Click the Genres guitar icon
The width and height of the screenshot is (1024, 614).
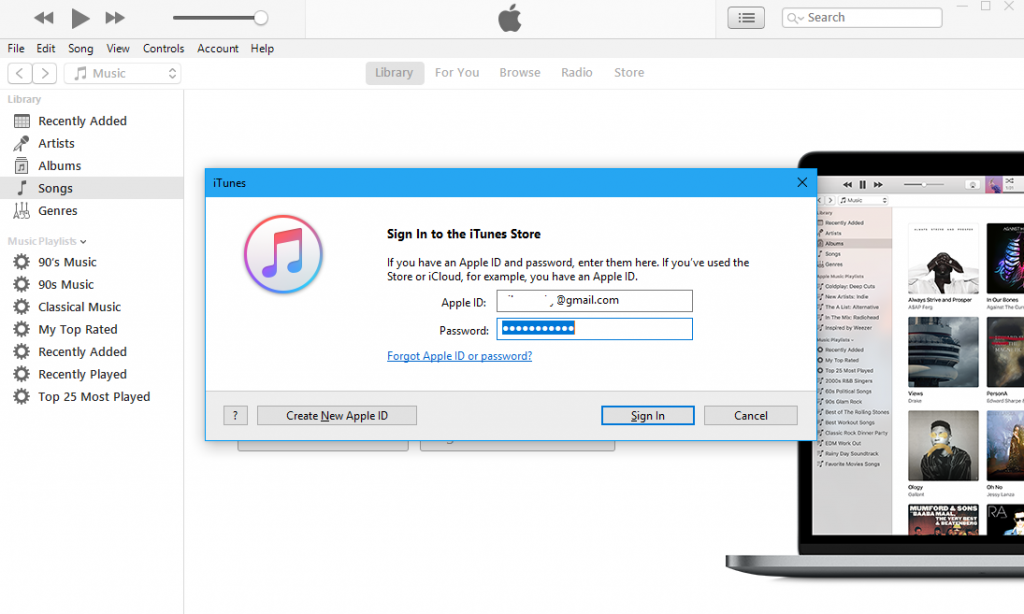(x=22, y=210)
